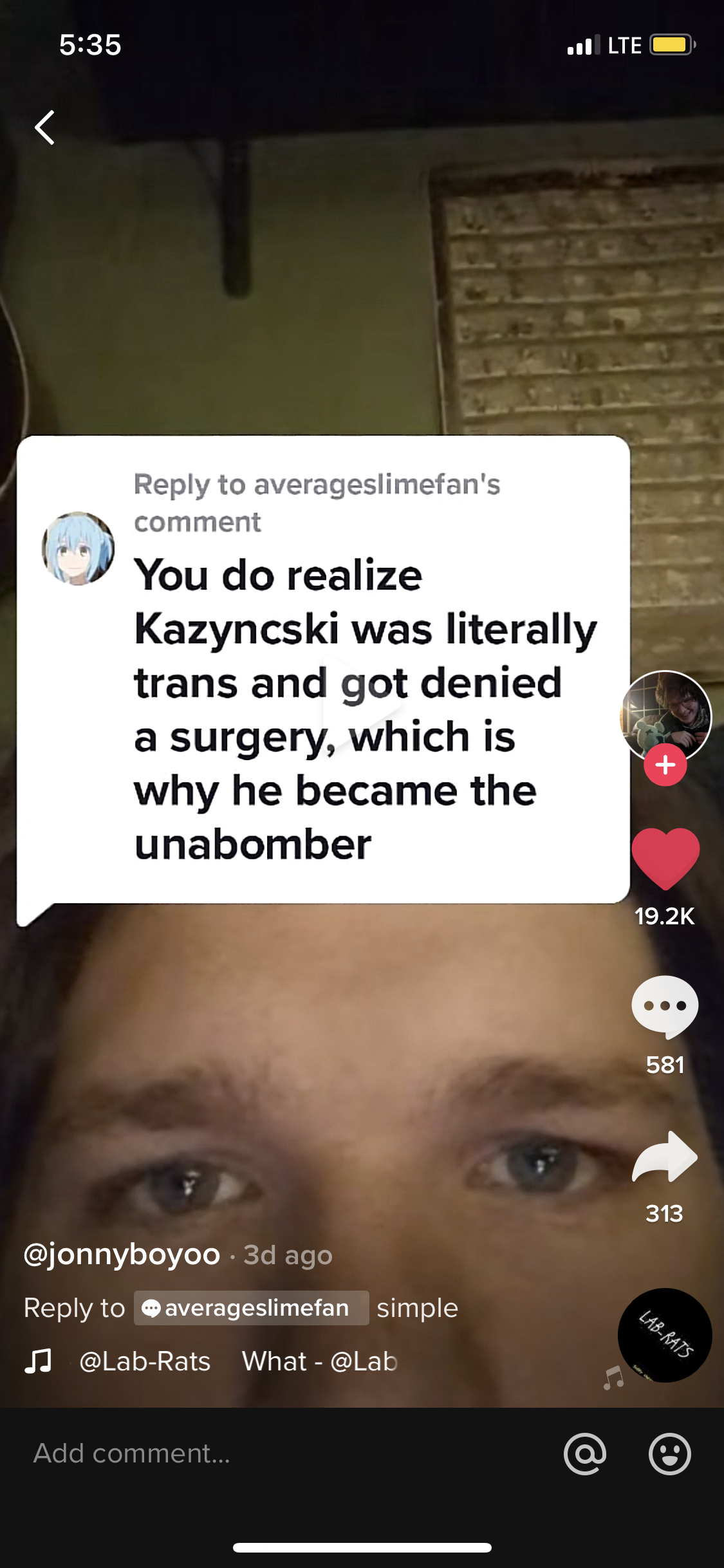Image resolution: width=724 pixels, height=1568 pixels.
Task: Share the video using the arrow icon
Action: (x=665, y=1157)
